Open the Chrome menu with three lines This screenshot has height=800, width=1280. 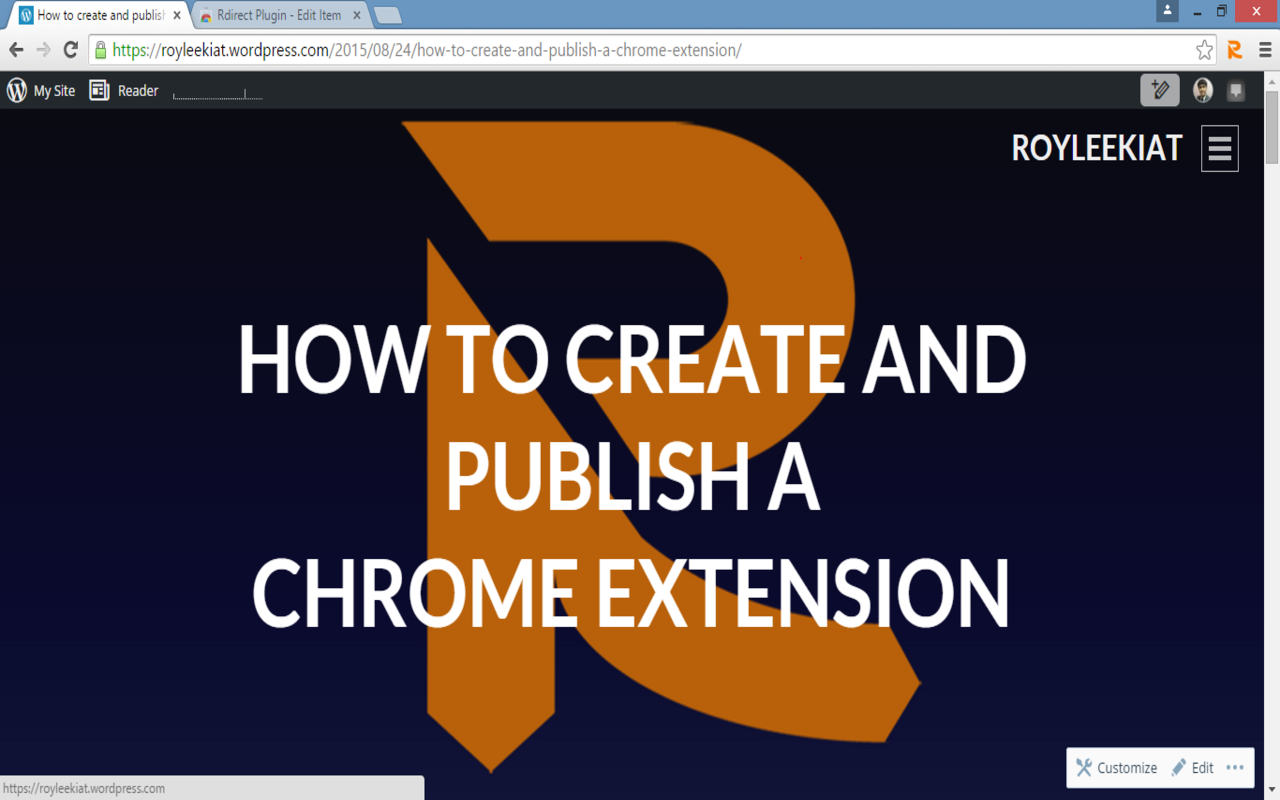tap(1263, 50)
